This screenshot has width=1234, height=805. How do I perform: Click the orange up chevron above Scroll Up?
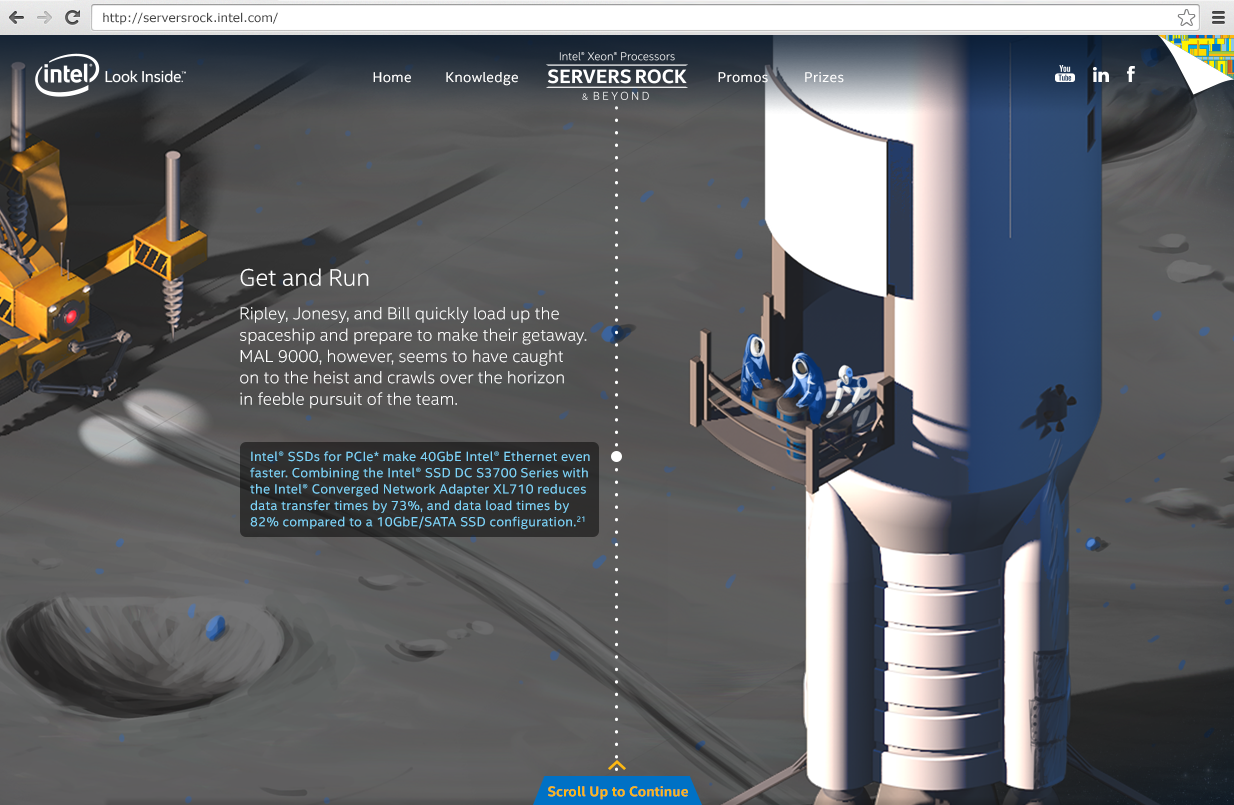tap(617, 766)
